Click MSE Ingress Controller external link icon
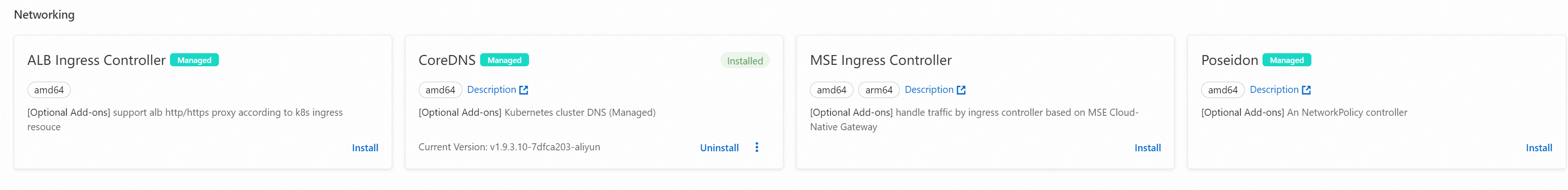This screenshot has height=190, width=1568. [x=961, y=90]
